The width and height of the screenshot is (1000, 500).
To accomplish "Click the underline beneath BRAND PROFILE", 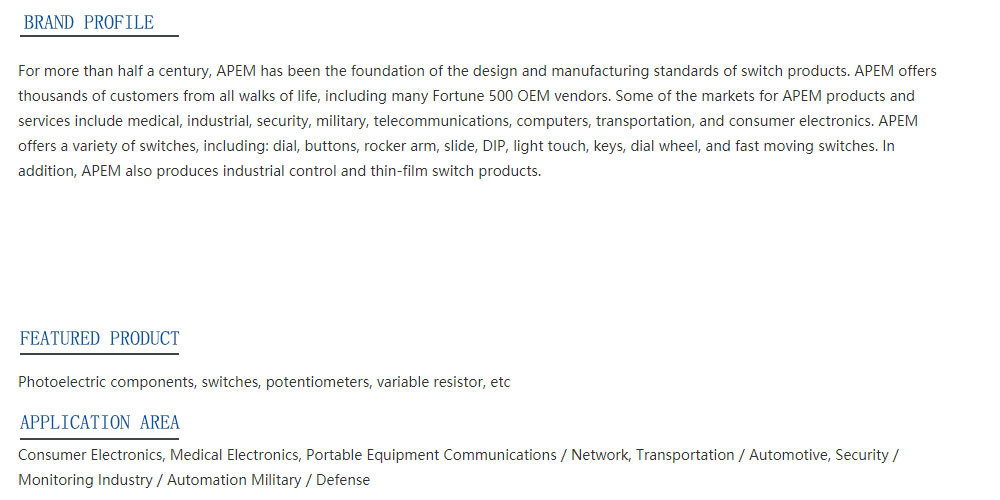I will point(99,36).
